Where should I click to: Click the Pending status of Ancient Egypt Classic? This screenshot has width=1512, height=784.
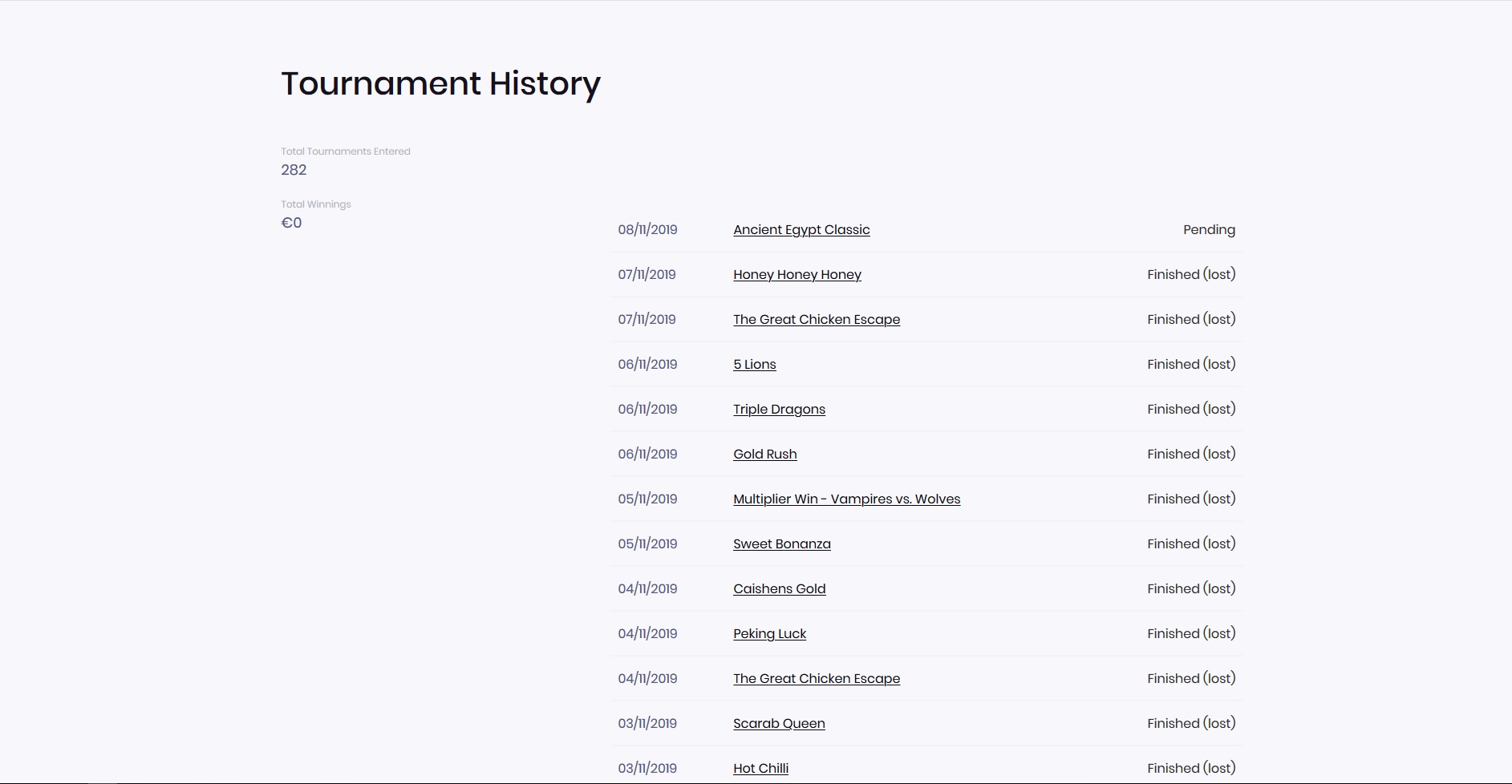pos(1209,230)
